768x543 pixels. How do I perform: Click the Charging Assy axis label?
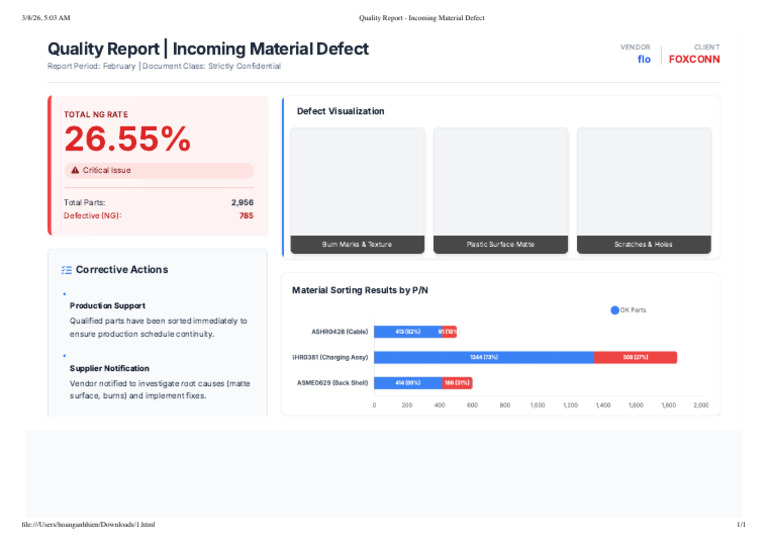point(330,357)
